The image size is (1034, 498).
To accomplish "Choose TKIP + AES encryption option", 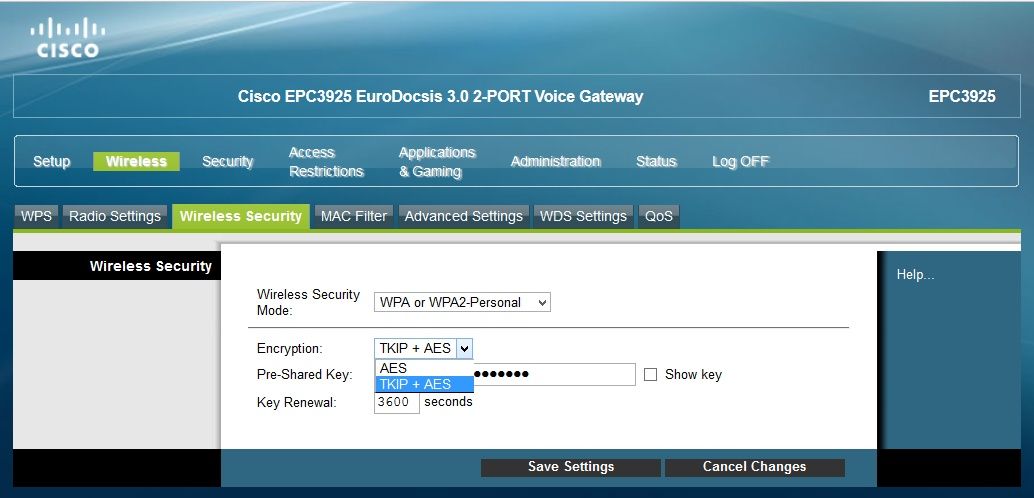I will (424, 384).
